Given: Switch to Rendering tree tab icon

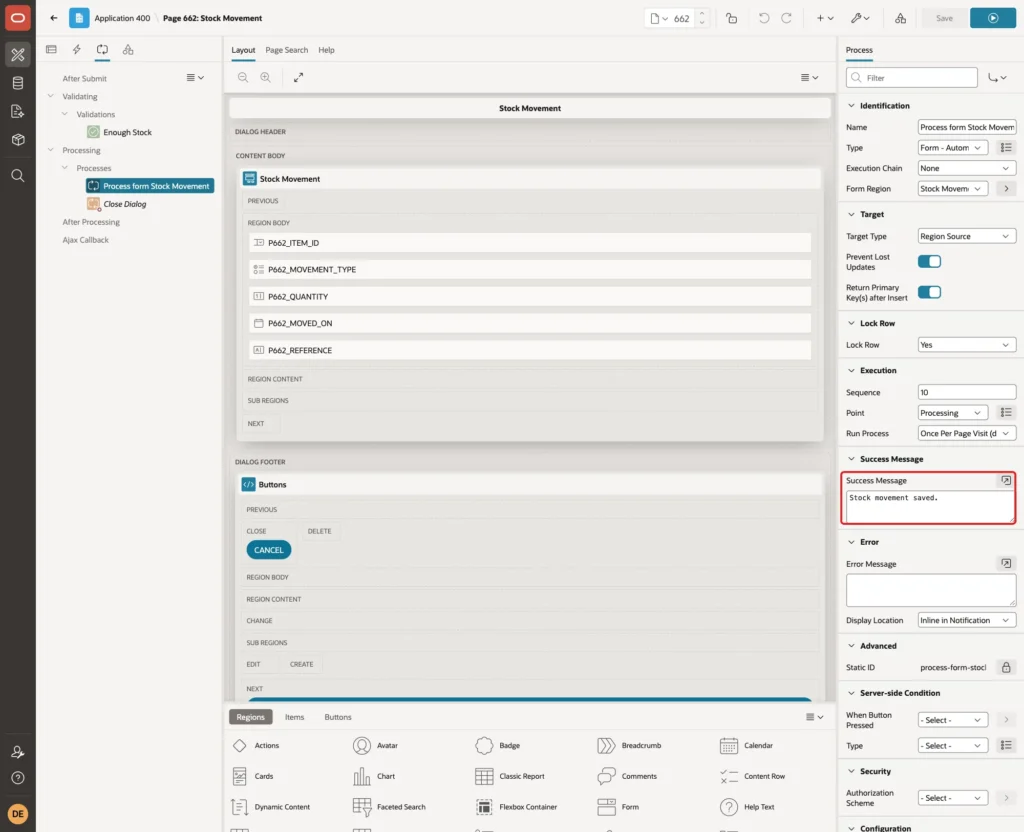Looking at the screenshot, I should 52,50.
